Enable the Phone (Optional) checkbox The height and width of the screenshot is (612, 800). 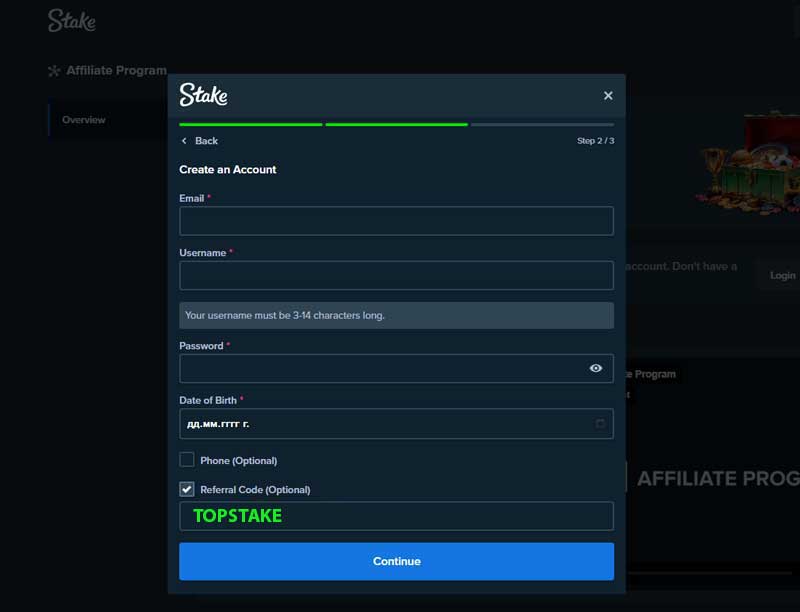point(186,460)
